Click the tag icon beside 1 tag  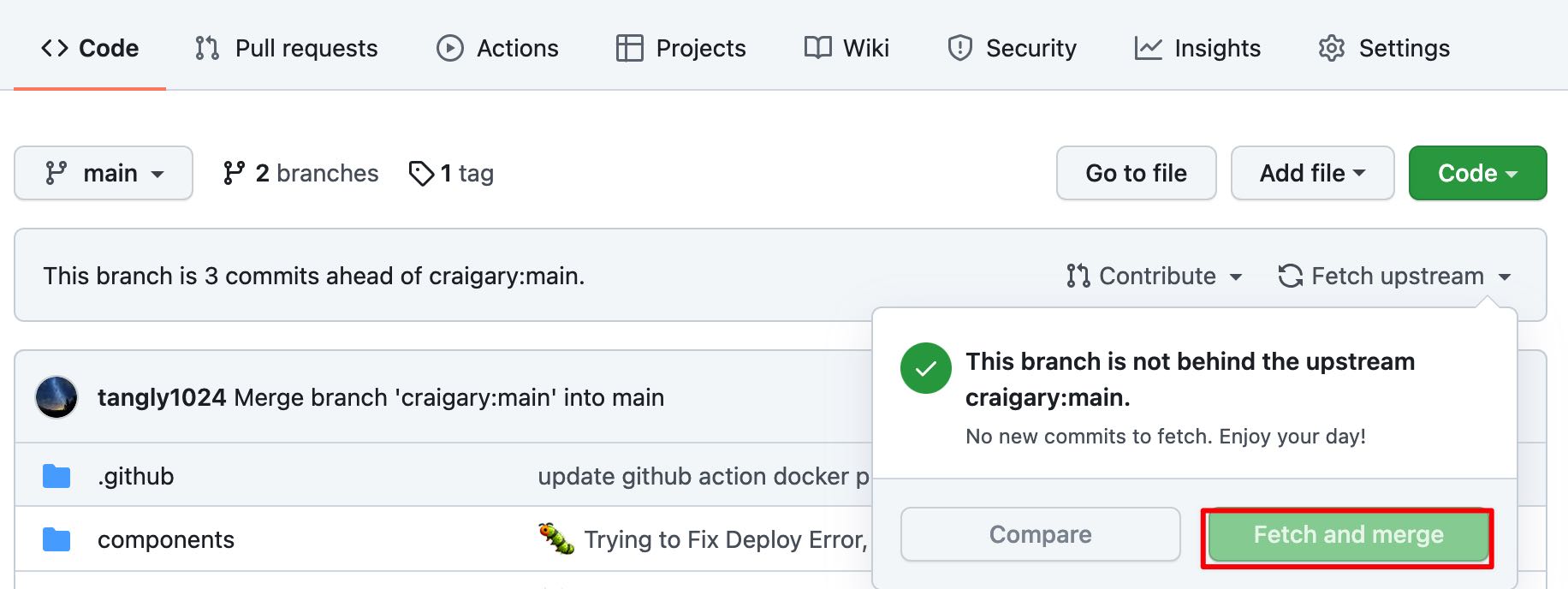click(x=421, y=174)
